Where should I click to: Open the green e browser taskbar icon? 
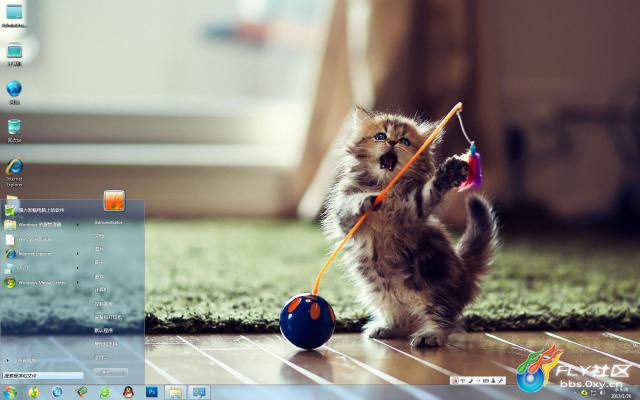(105, 392)
